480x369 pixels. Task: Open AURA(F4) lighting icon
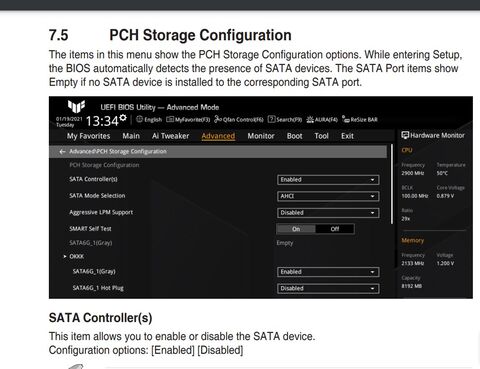tap(310, 119)
